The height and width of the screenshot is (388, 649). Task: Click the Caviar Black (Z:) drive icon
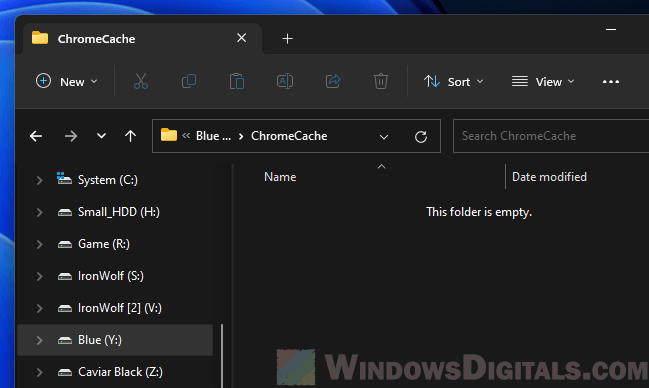(65, 372)
